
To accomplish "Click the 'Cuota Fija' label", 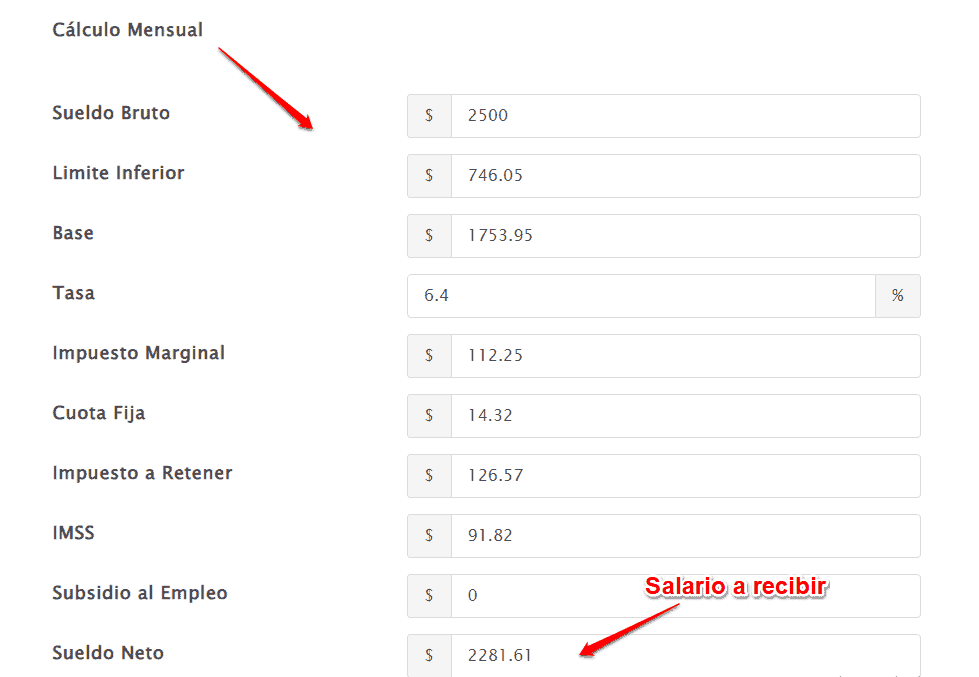I will point(99,413).
